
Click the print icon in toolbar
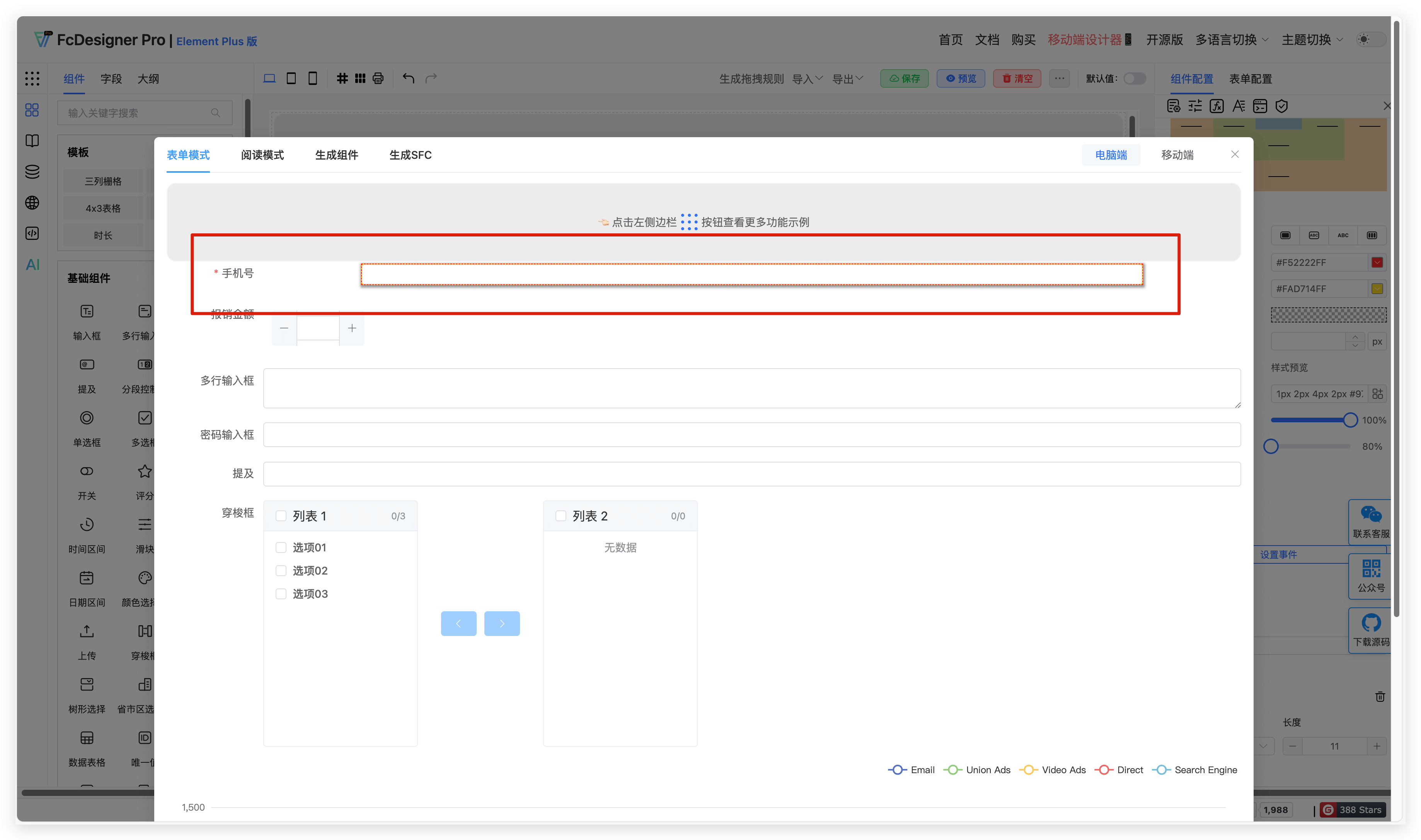pos(378,78)
